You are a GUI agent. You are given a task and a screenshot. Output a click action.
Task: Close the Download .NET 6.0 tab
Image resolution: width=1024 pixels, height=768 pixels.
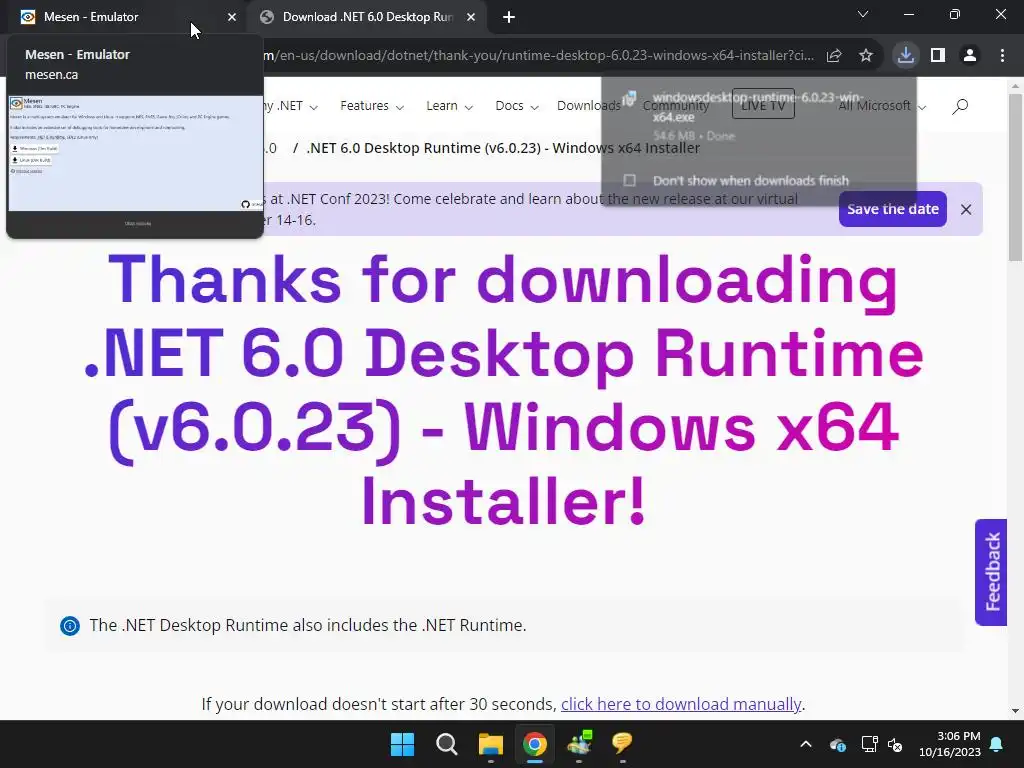pyautogui.click(x=471, y=17)
